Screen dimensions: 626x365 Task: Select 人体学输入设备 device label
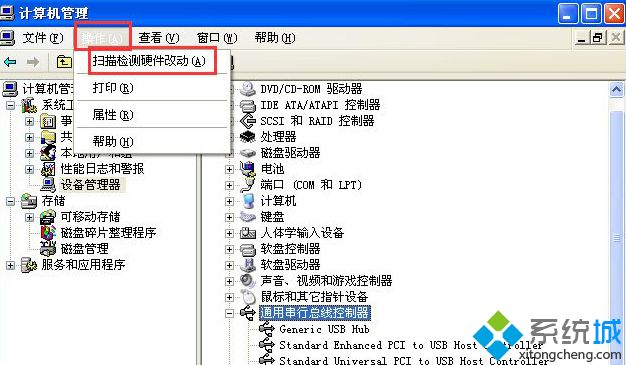302,233
